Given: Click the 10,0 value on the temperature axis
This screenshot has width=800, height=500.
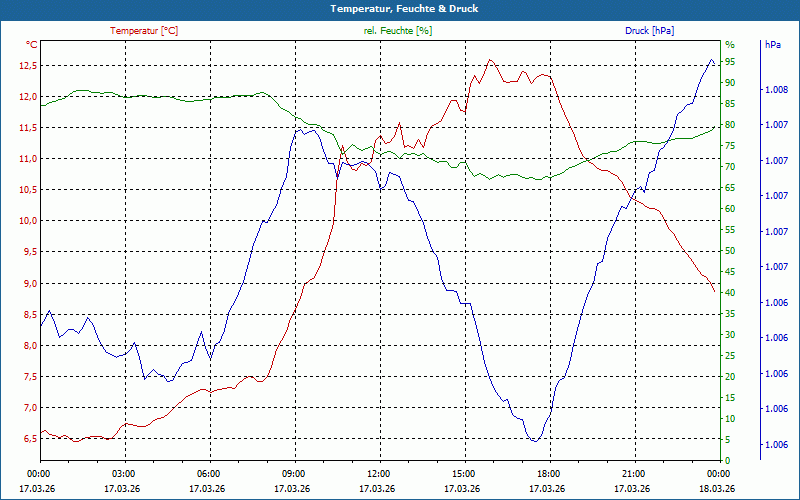Looking at the screenshot, I should pyautogui.click(x=28, y=221).
